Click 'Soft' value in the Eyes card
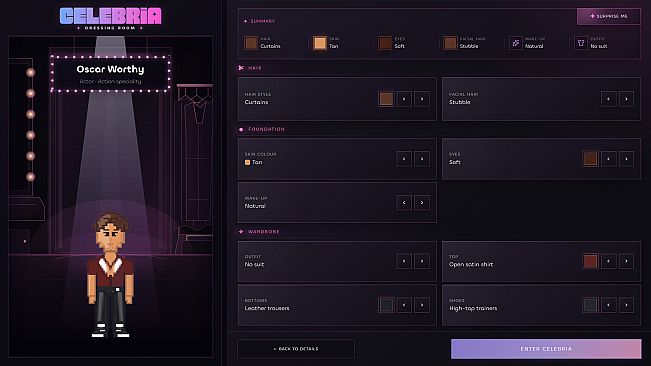The image size is (651, 366). [x=455, y=162]
